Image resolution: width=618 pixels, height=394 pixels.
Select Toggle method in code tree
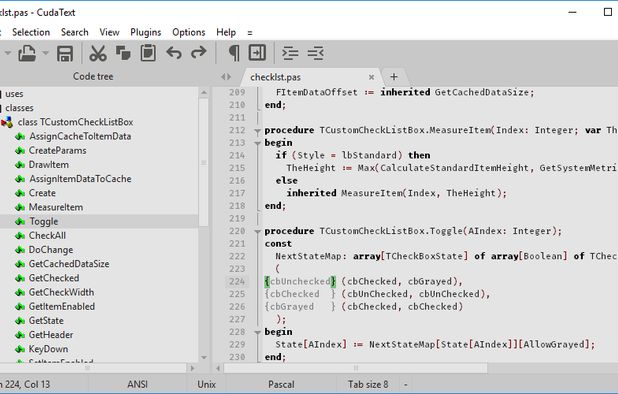click(44, 221)
